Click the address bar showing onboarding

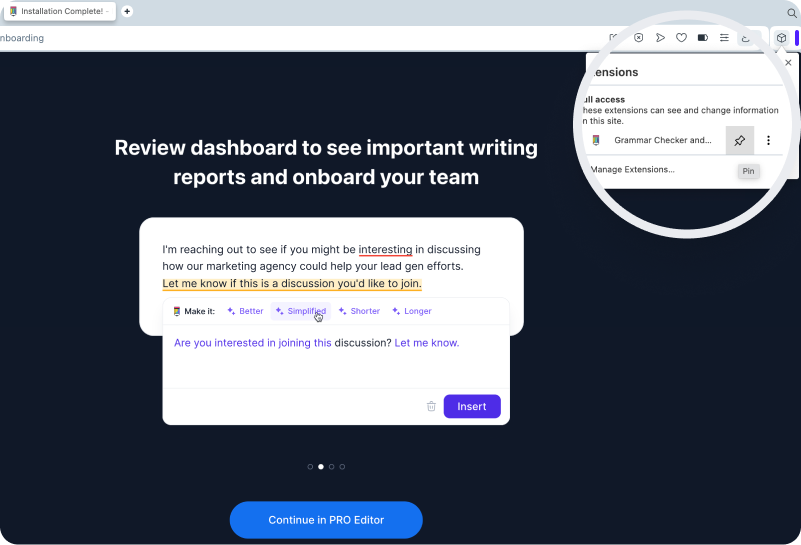[x=300, y=38]
